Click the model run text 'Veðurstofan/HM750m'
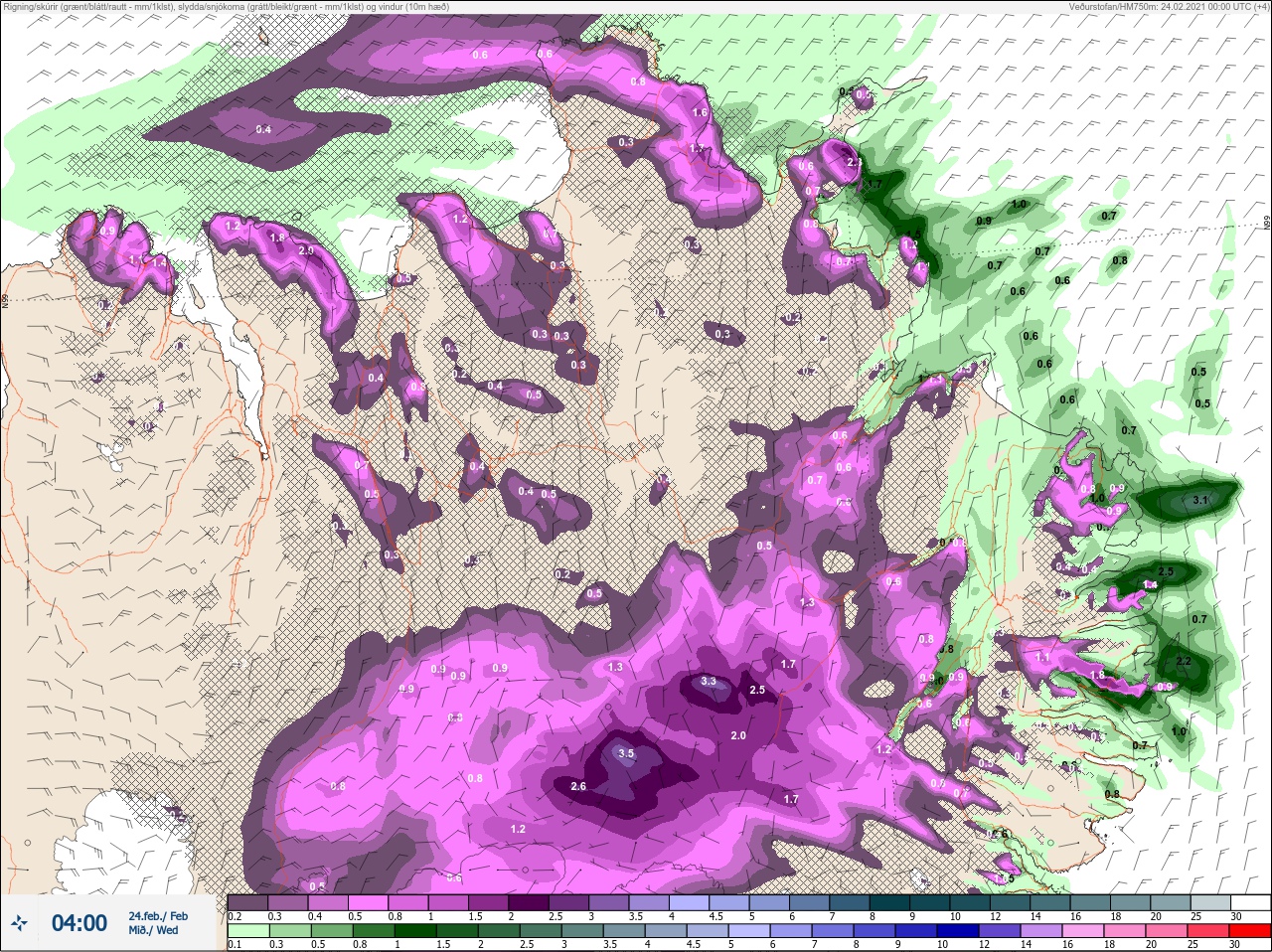This screenshot has width=1272, height=952. coord(1111,7)
